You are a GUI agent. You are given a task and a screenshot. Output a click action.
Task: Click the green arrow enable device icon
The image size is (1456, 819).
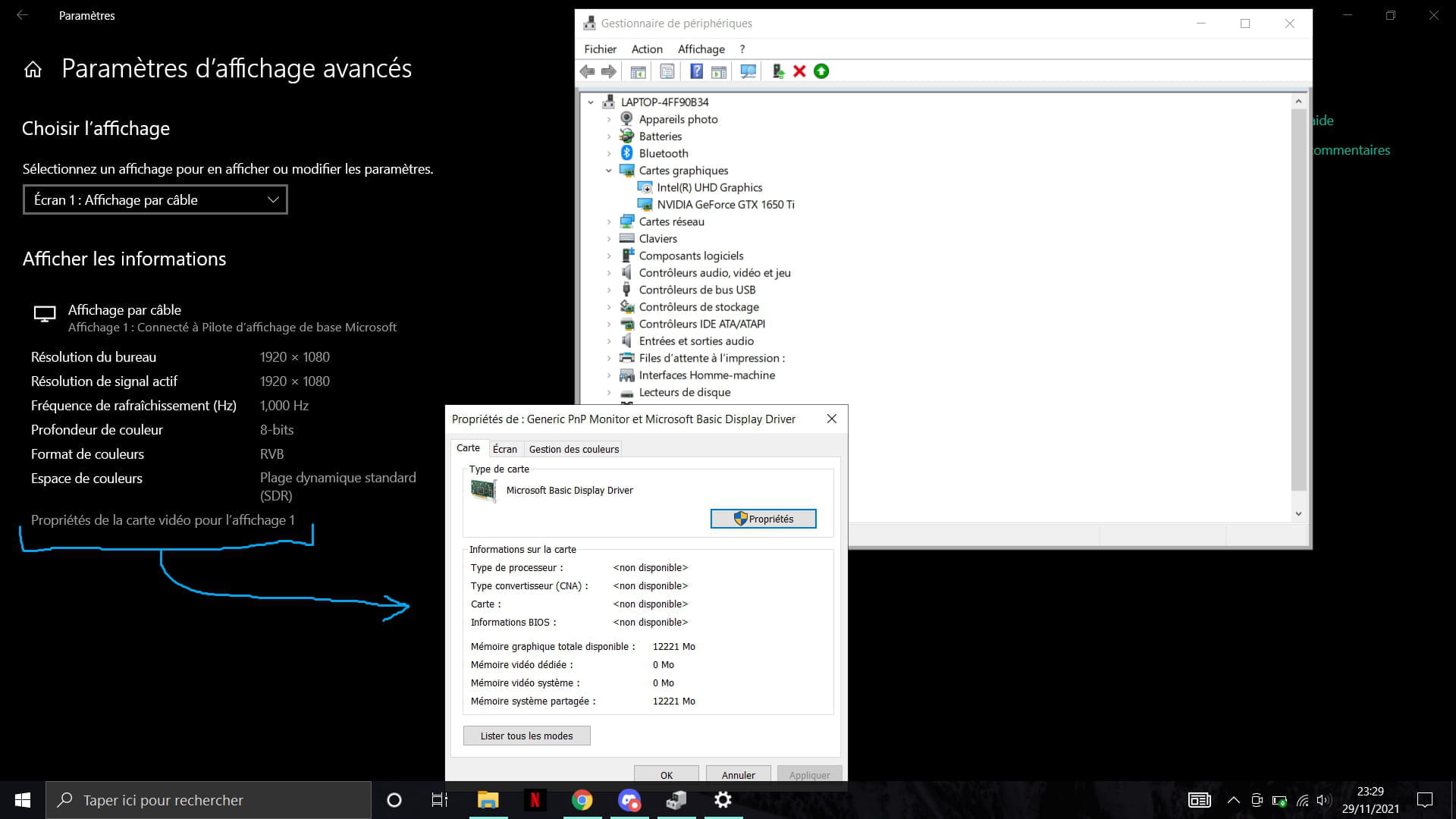coord(821,71)
